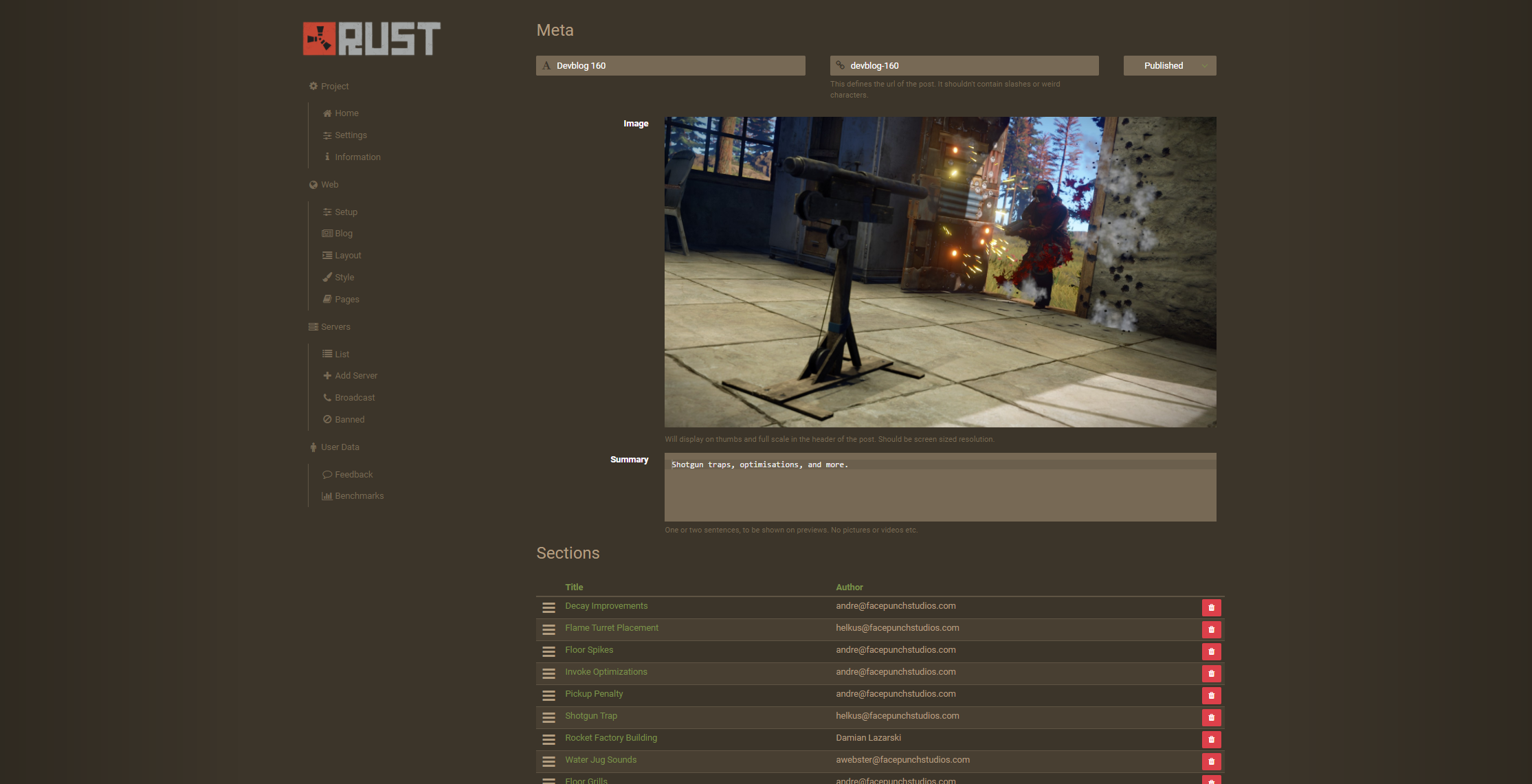Open the Information page
This screenshot has width=1532, height=784.
pos(351,157)
